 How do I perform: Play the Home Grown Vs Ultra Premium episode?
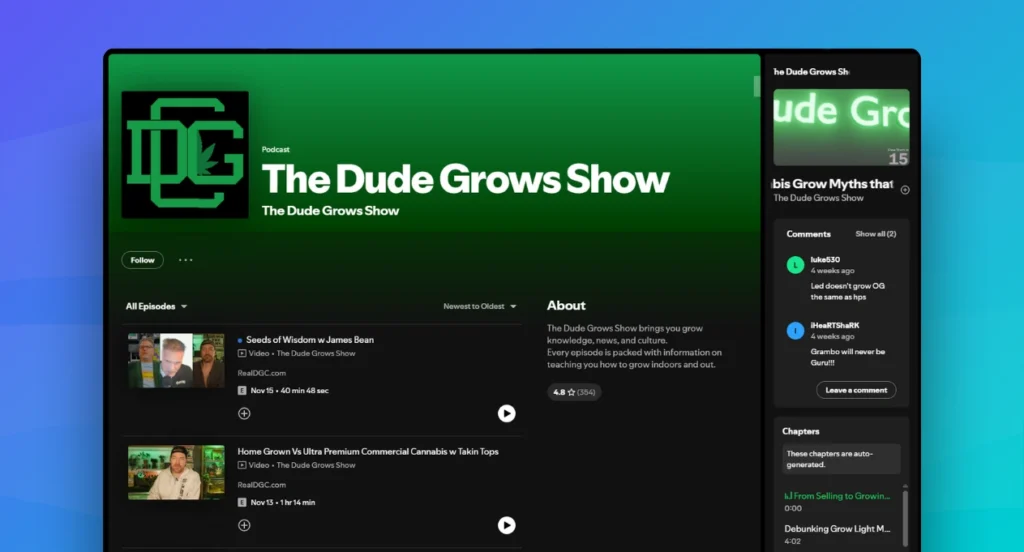pyautogui.click(x=506, y=525)
